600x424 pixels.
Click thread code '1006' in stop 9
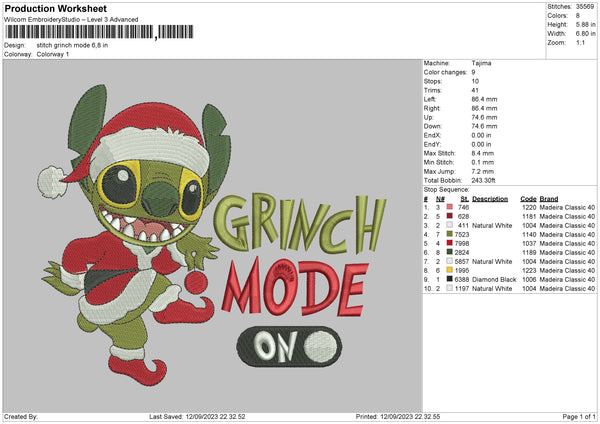[529, 279]
